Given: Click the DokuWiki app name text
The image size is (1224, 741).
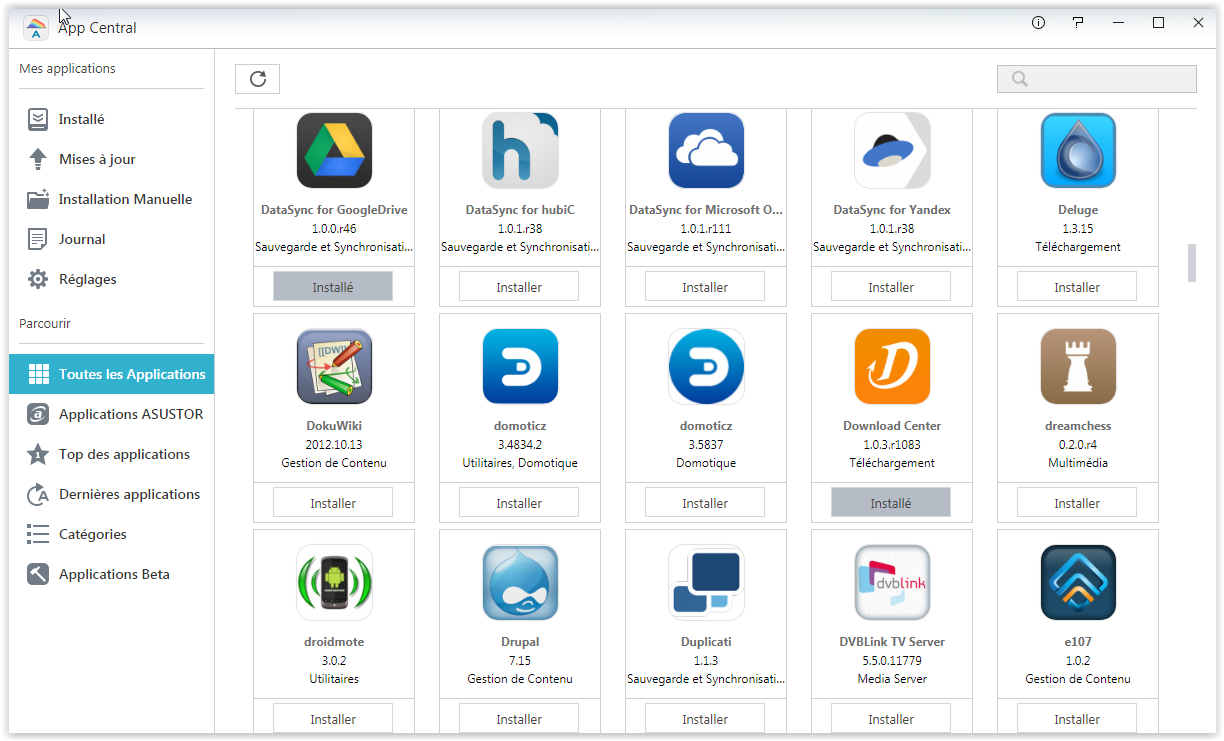Looking at the screenshot, I should (334, 426).
